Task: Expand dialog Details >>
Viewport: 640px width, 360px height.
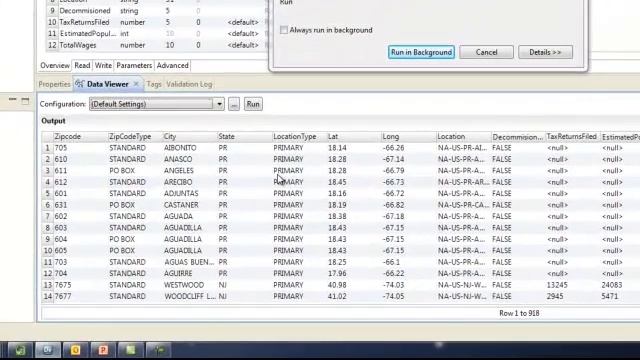Action: point(545,52)
